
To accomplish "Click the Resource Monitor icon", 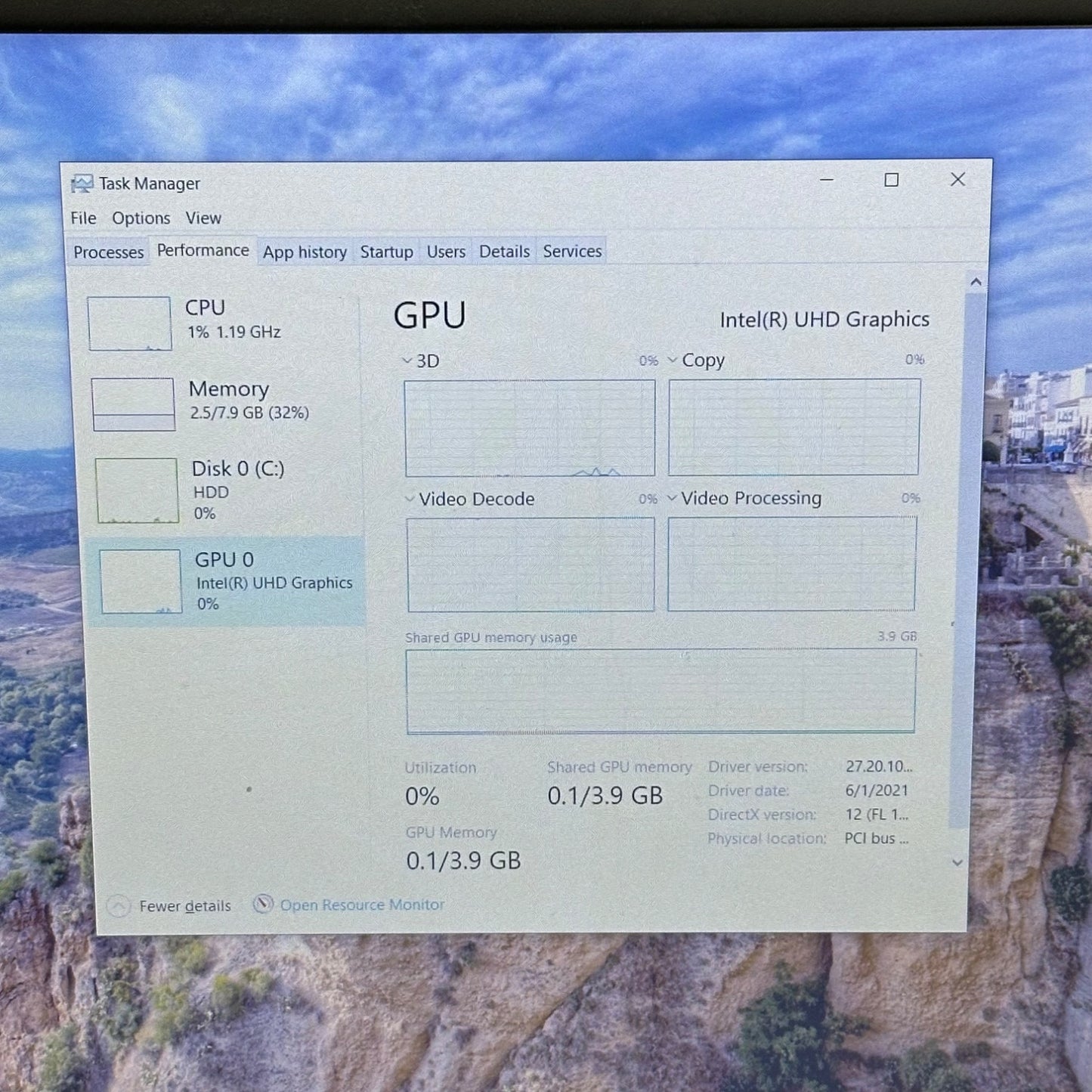I will pos(263,904).
